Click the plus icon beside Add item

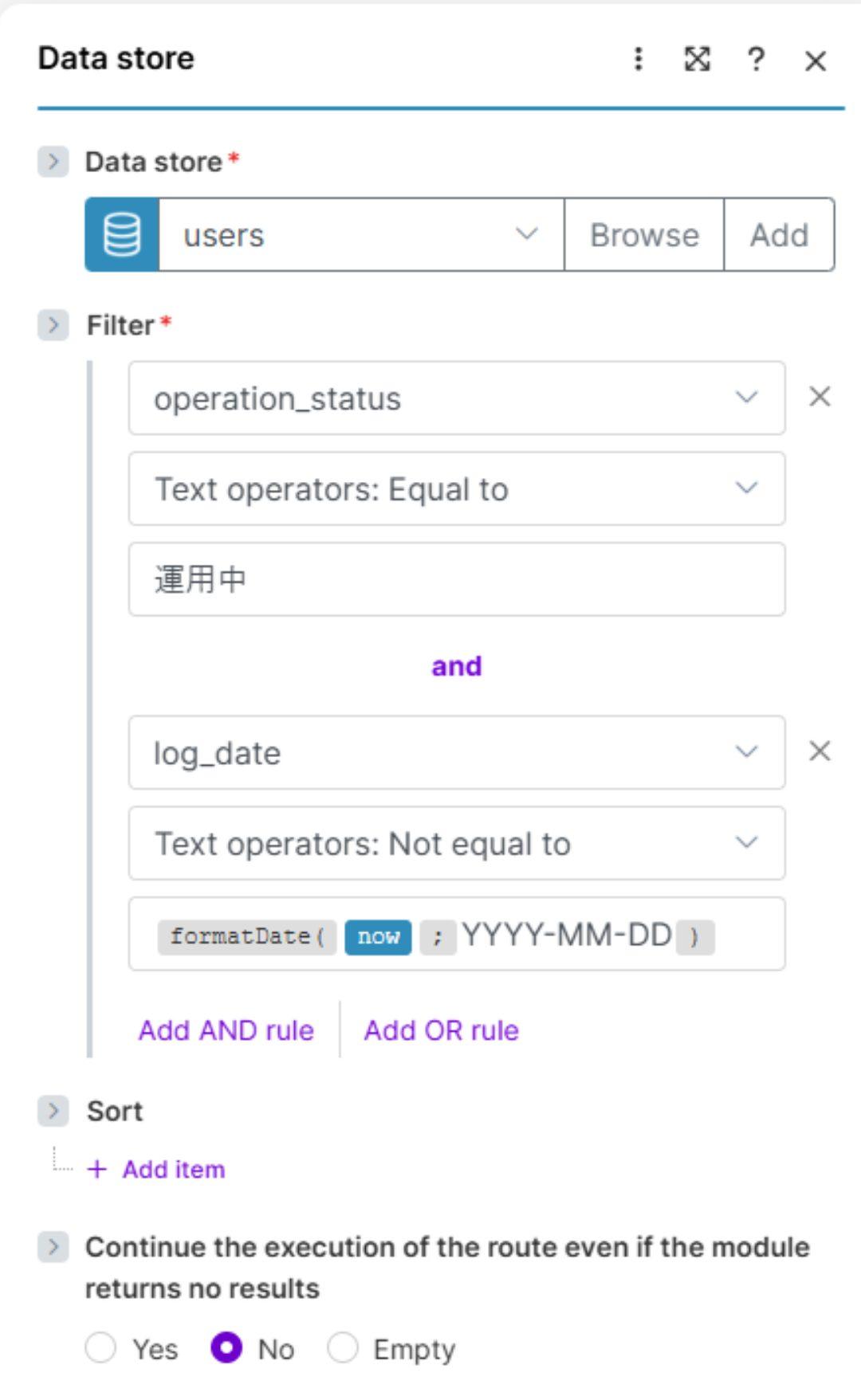tap(97, 1169)
